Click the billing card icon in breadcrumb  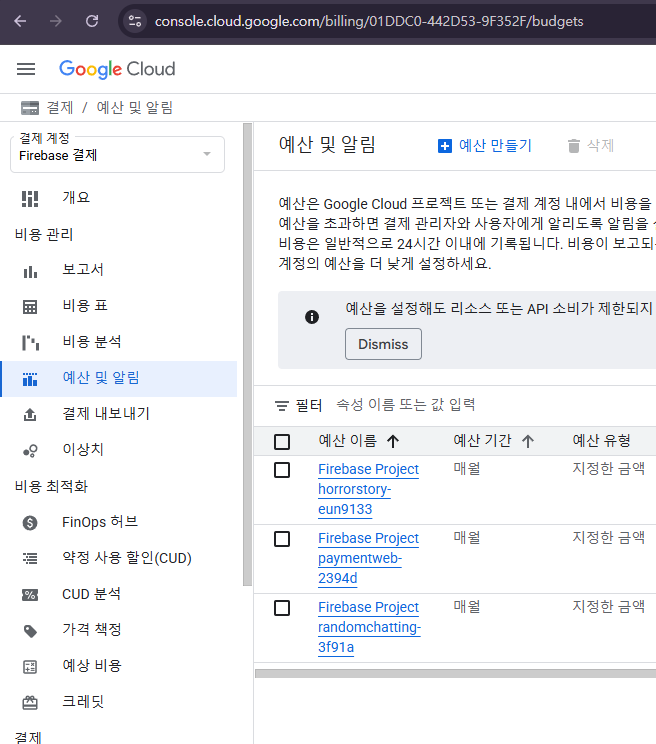(x=30, y=108)
